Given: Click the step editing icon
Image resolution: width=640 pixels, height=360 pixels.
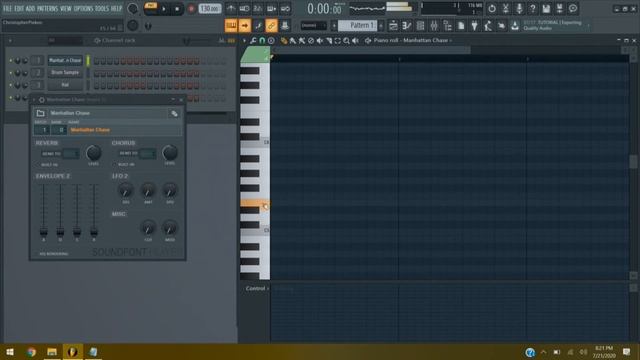Looking at the screenshot, I should pos(258,25).
